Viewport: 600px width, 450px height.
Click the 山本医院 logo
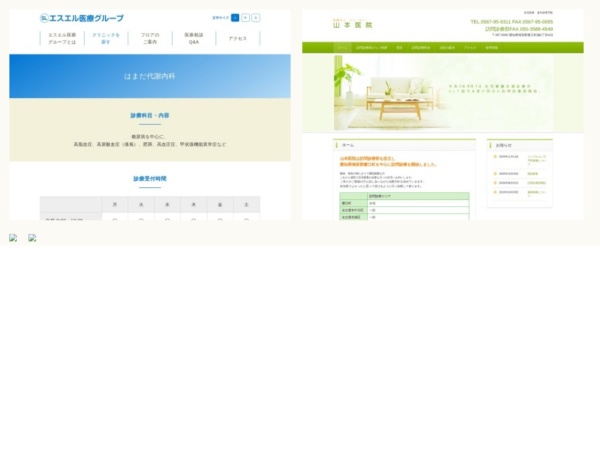click(x=352, y=24)
